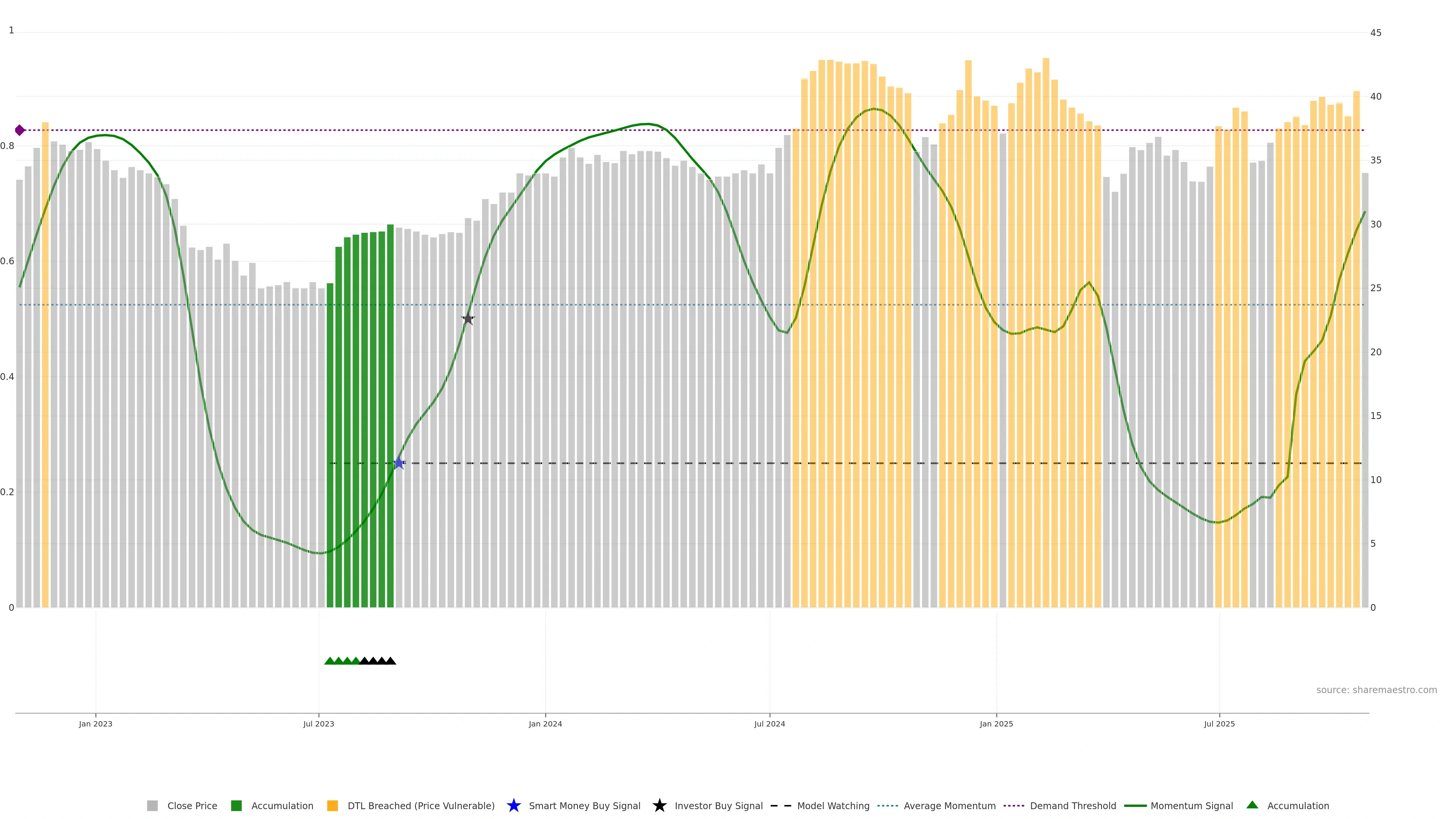Click the last black triangle marker below chart
The width and height of the screenshot is (1456, 819).
(391, 661)
